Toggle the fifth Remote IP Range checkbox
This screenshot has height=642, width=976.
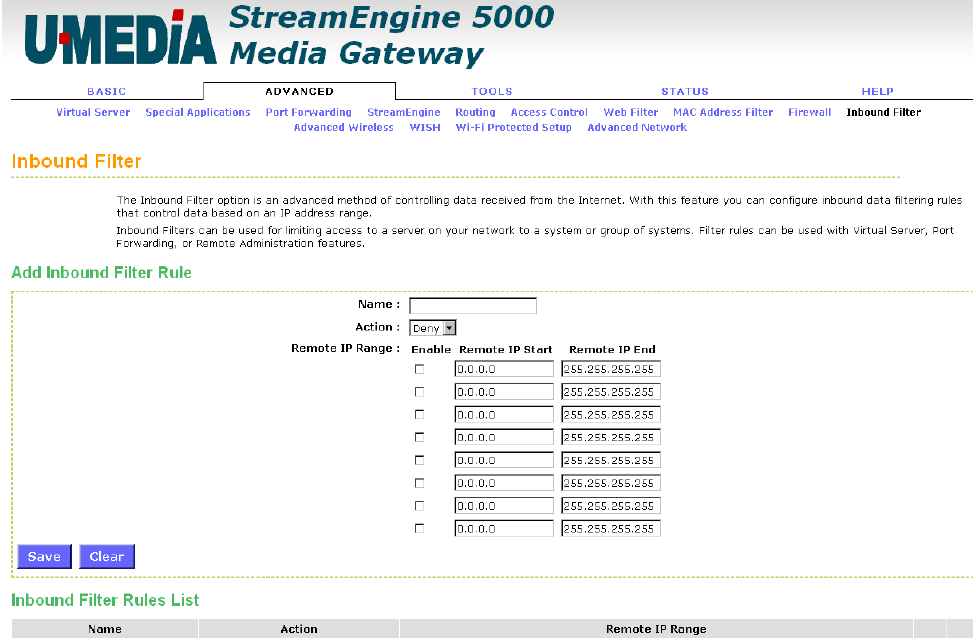tap(420, 460)
